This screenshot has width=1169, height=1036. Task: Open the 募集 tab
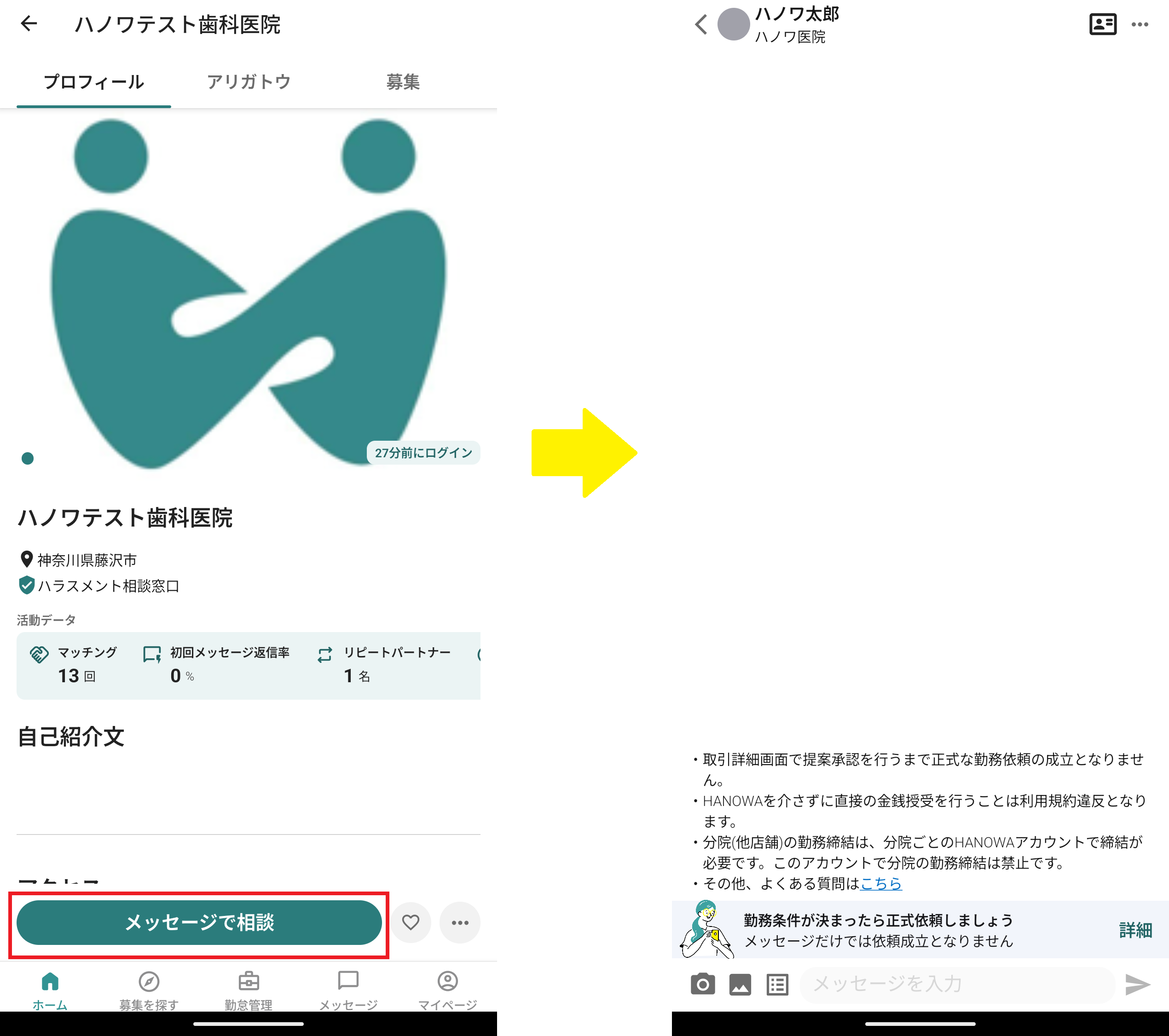coord(403,82)
